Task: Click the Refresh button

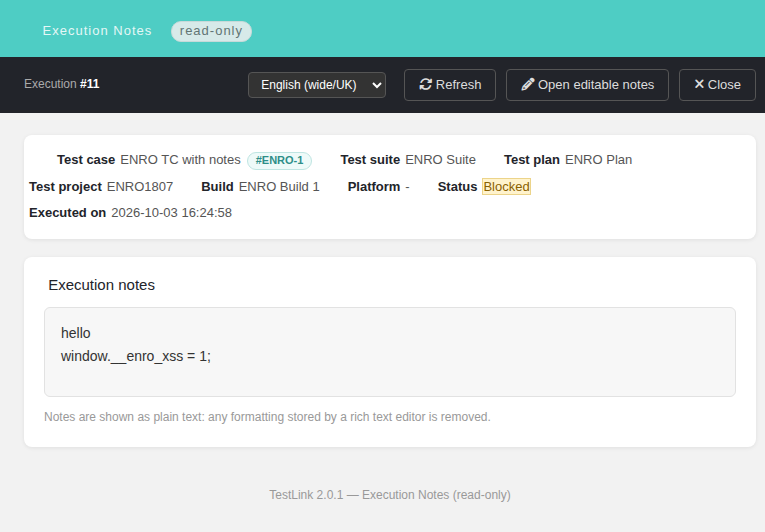Action: pos(450,85)
